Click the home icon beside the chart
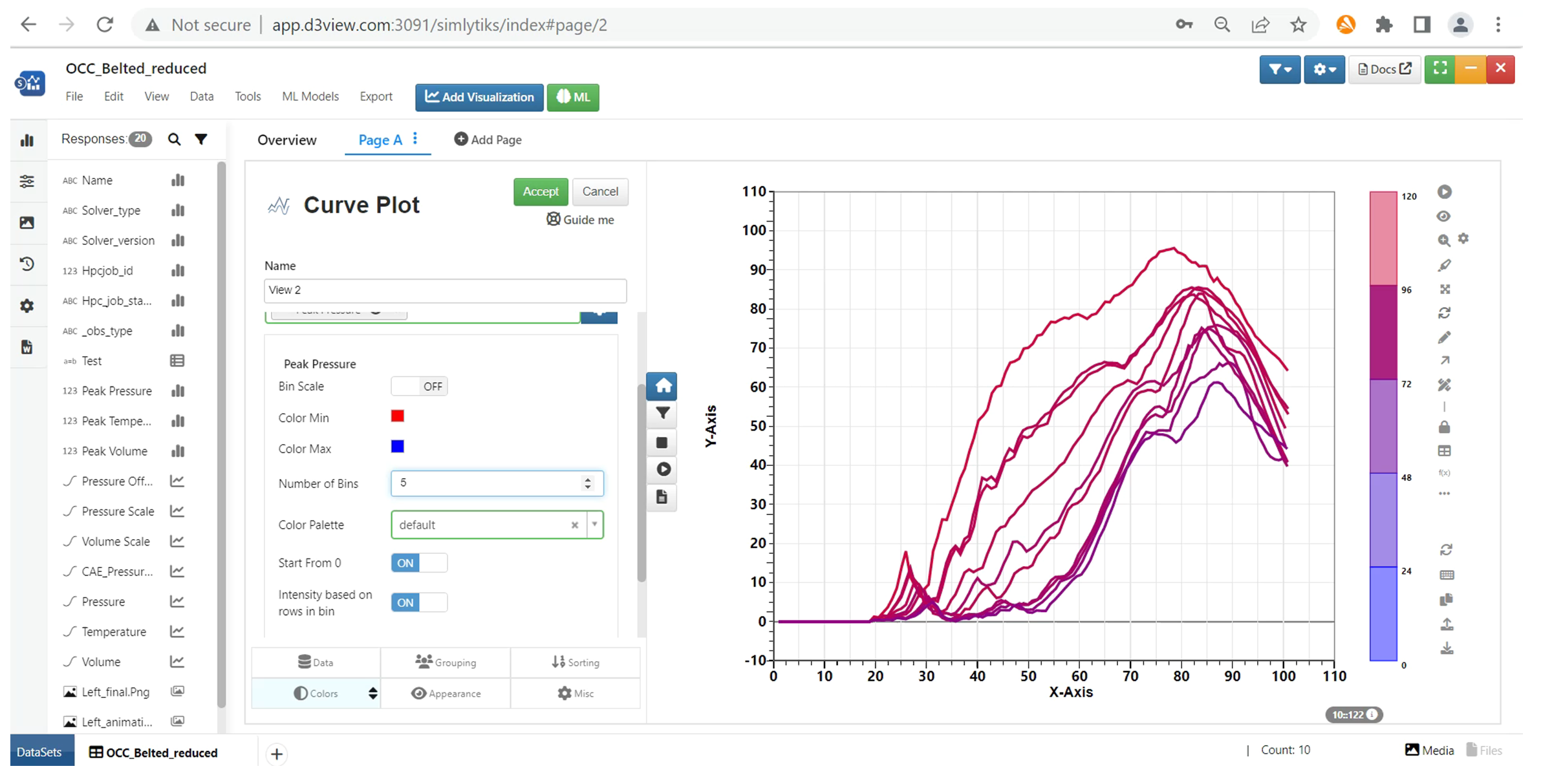 point(662,387)
